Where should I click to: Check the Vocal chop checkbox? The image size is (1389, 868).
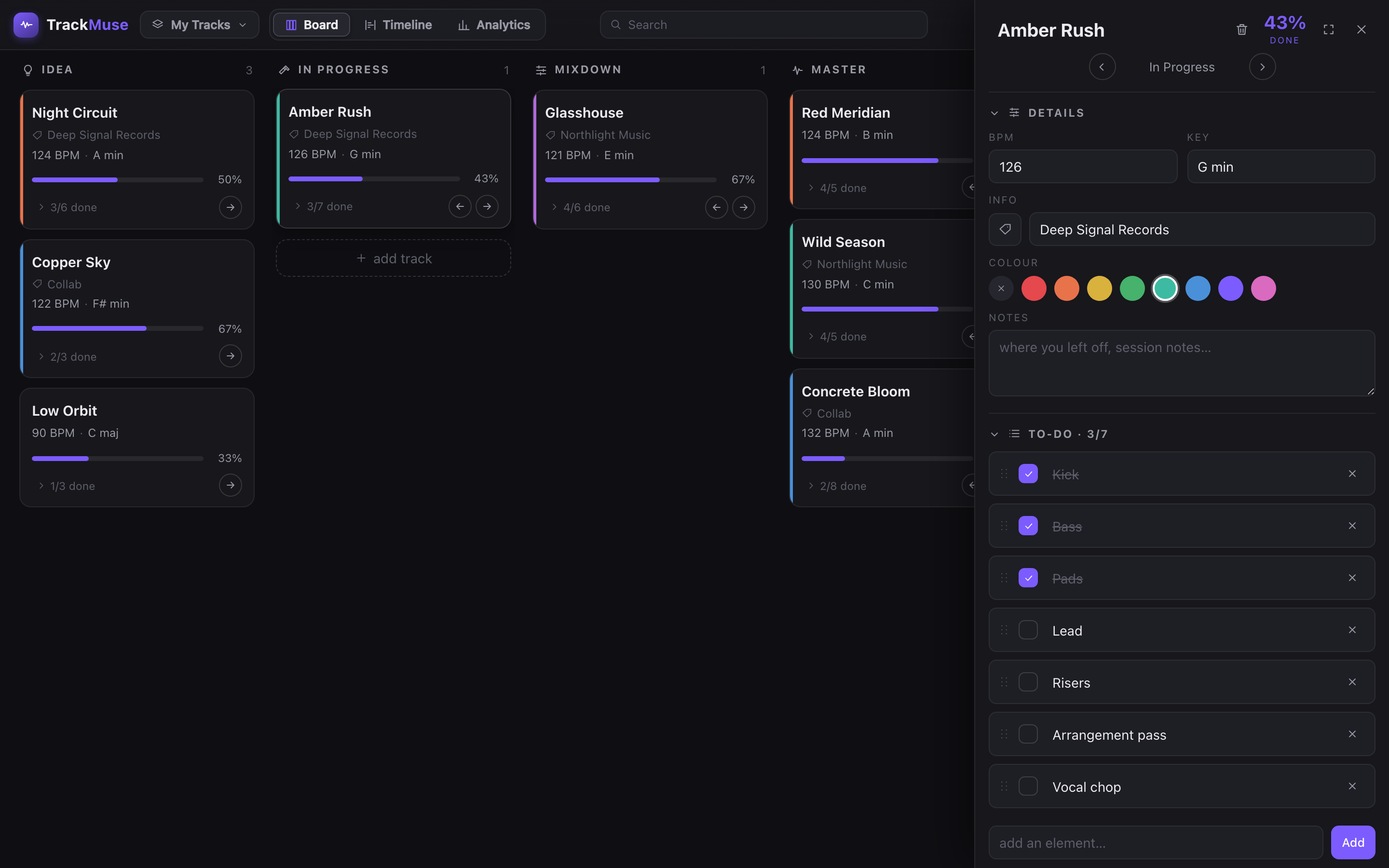[x=1028, y=786]
